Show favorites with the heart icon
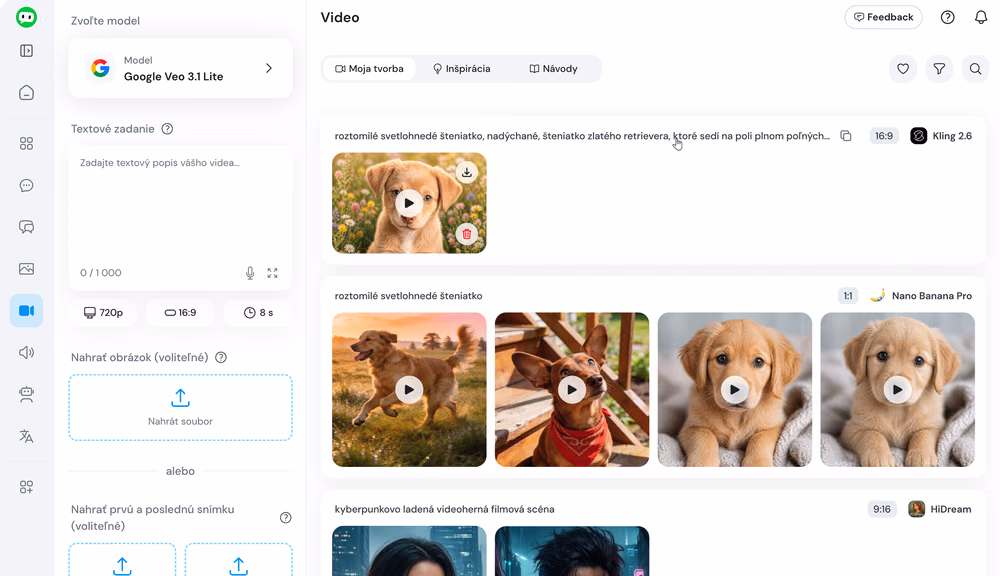This screenshot has height=576, width=1000. pos(903,69)
